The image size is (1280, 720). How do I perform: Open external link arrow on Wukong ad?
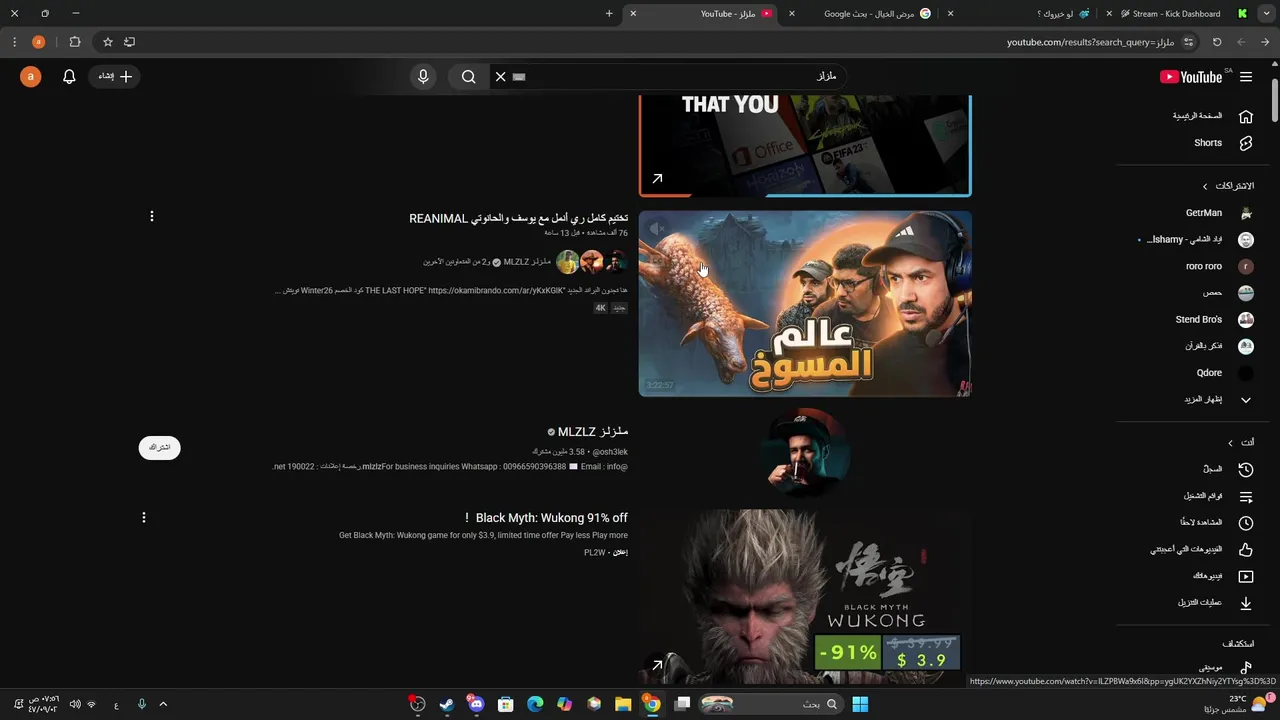(657, 665)
